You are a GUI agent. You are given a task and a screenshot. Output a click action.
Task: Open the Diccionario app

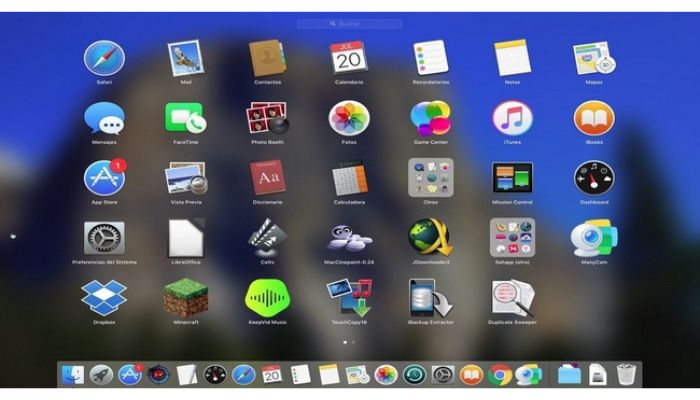(x=267, y=178)
